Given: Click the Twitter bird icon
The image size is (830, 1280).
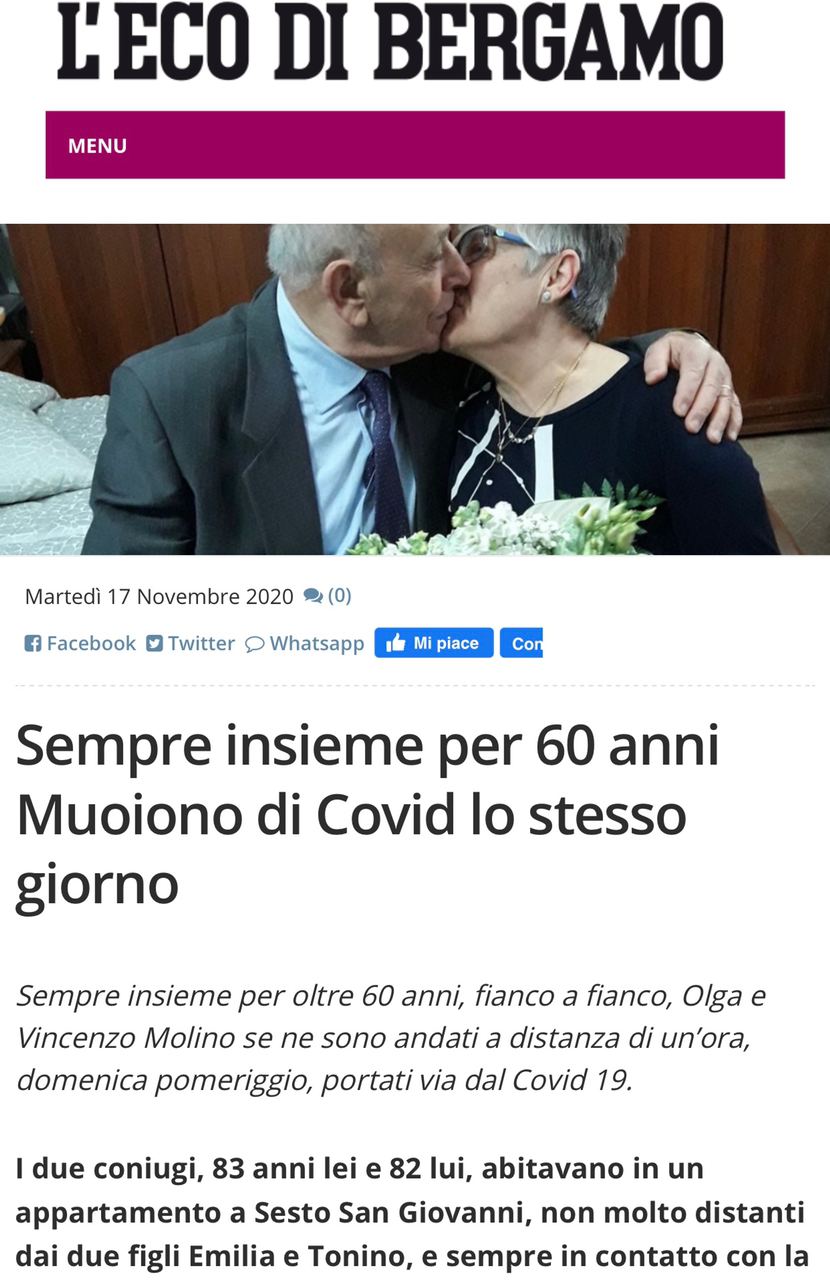Looking at the screenshot, I should pos(154,643).
